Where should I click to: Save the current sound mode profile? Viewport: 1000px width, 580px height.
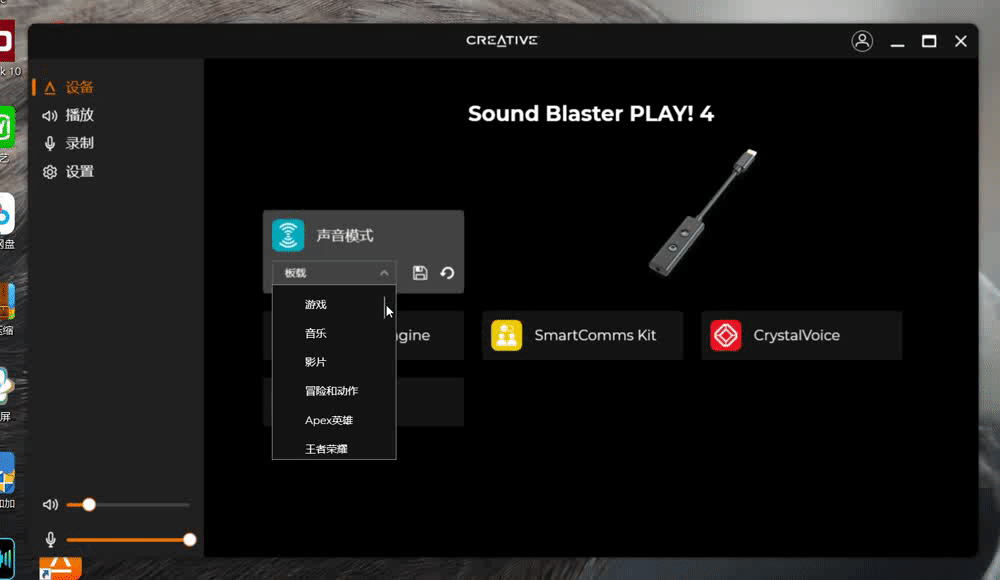pyautogui.click(x=420, y=273)
